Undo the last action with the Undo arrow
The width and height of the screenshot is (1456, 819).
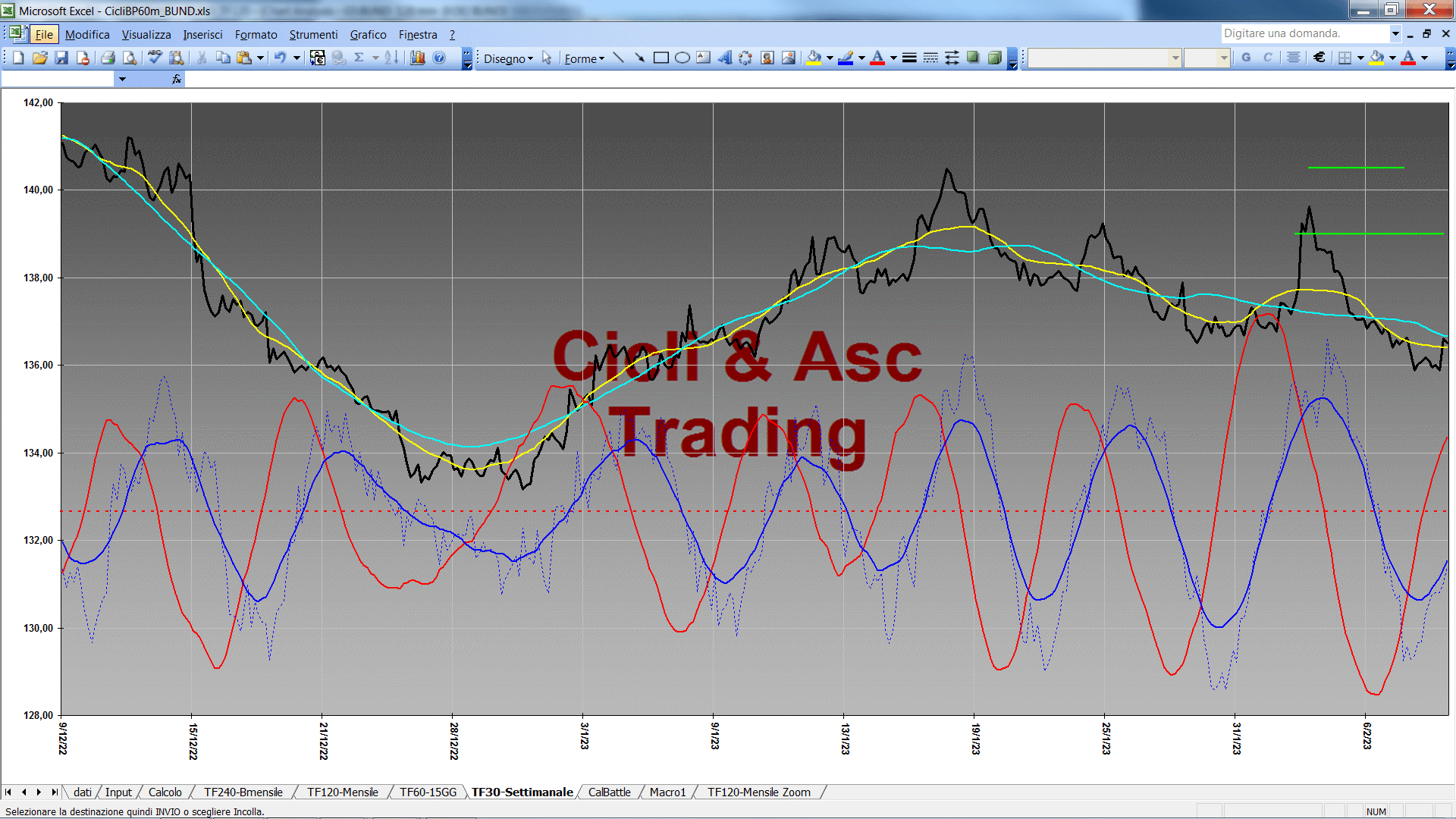pos(281,58)
